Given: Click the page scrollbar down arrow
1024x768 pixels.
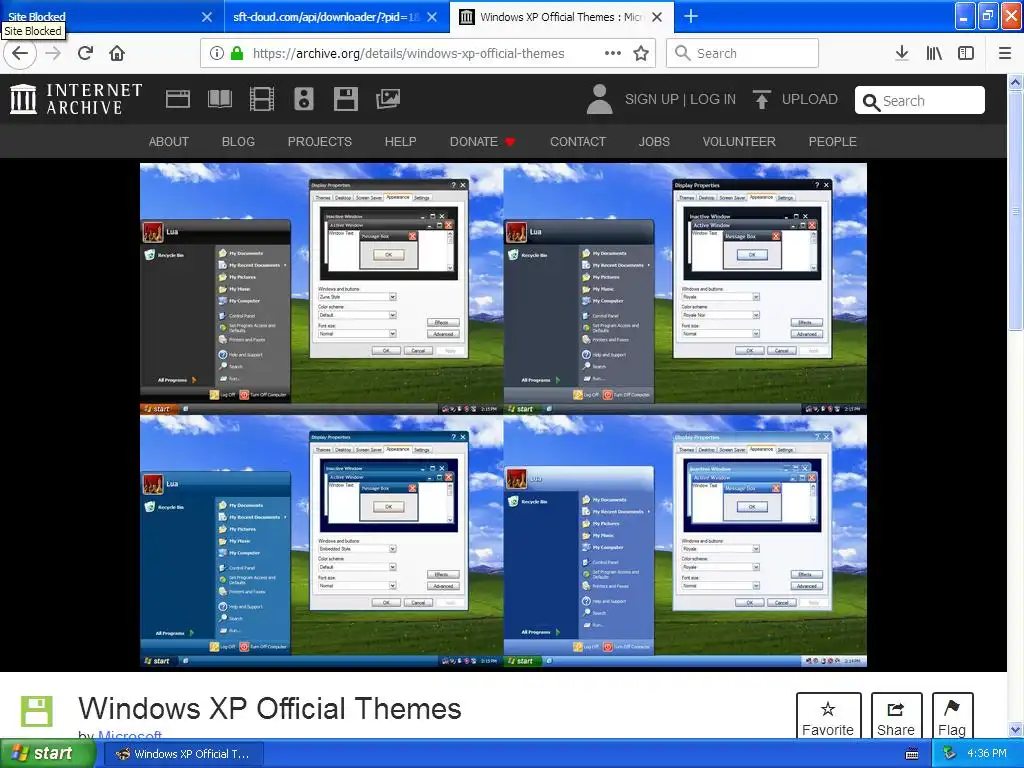Looking at the screenshot, I should click(1016, 729).
